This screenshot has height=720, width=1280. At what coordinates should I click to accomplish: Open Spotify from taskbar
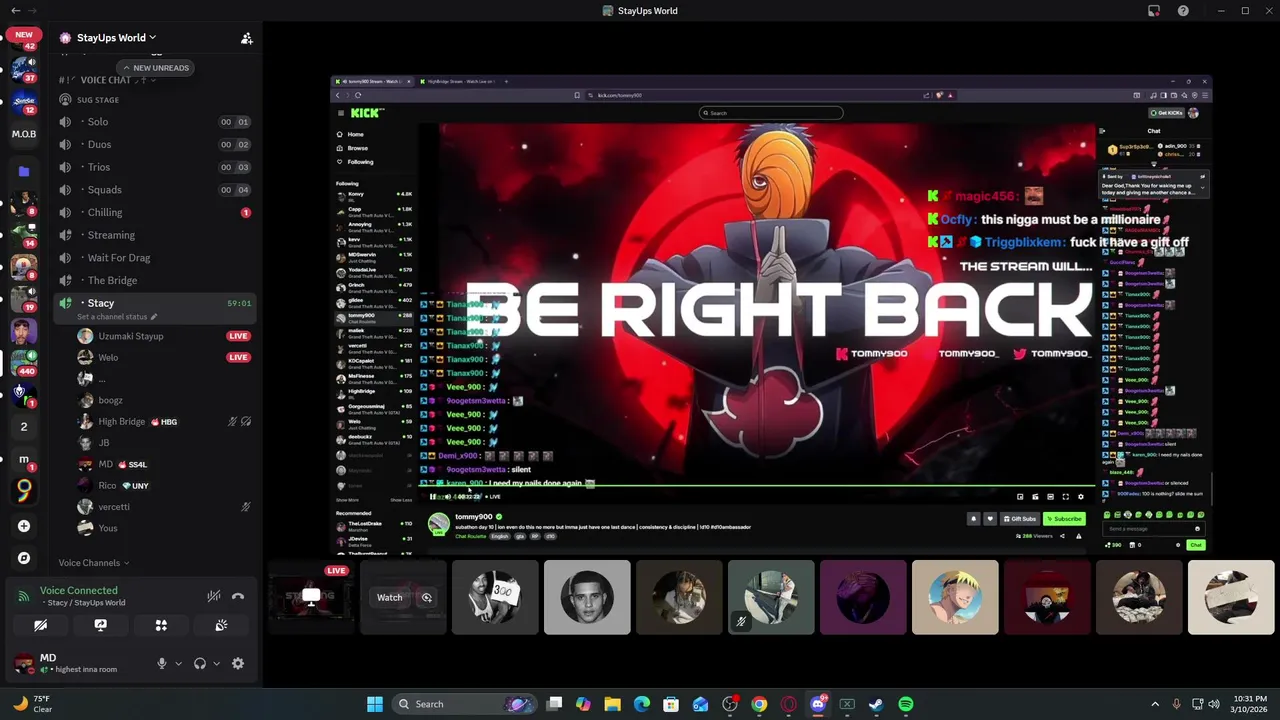905,704
